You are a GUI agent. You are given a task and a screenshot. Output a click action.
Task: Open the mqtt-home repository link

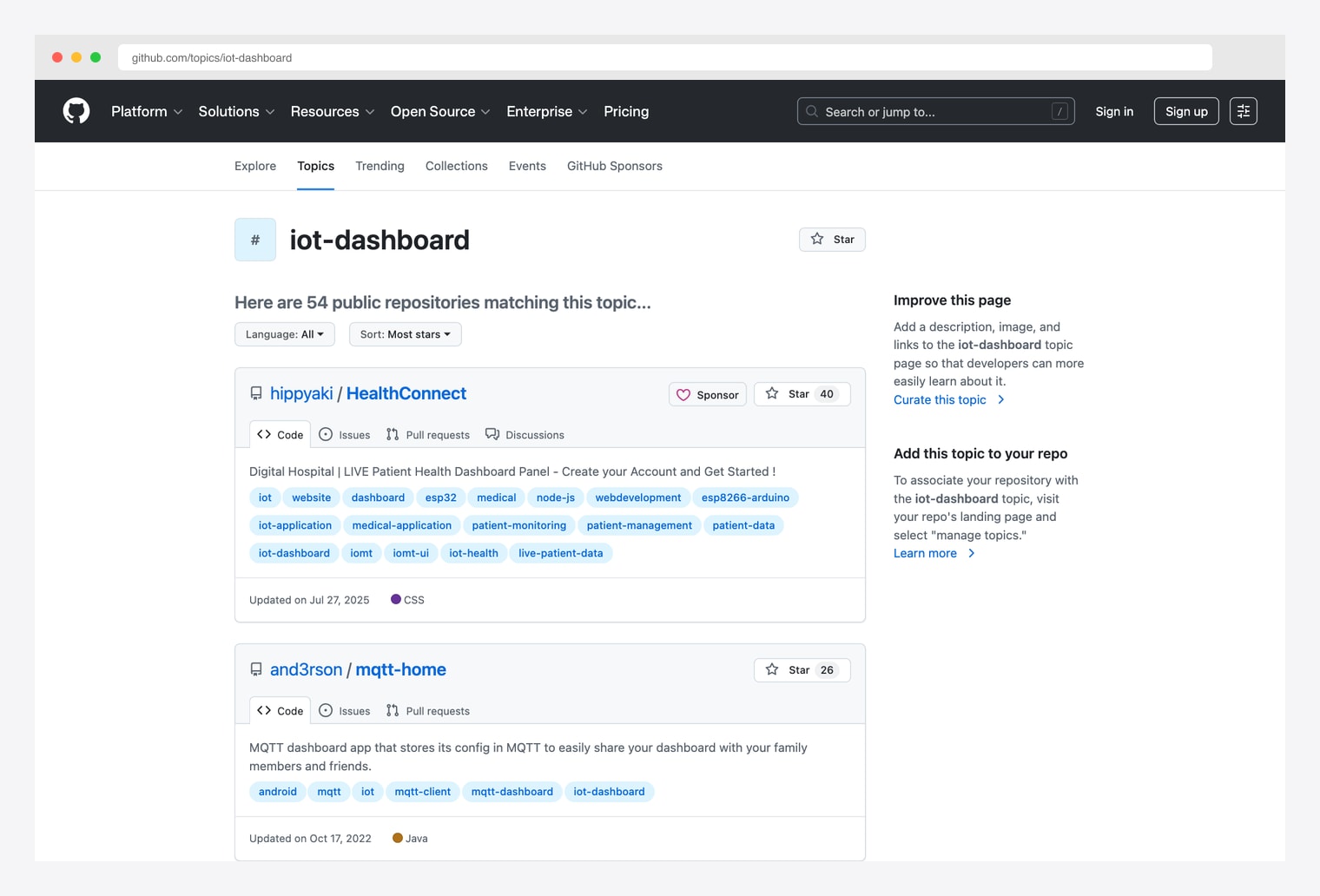click(x=400, y=669)
